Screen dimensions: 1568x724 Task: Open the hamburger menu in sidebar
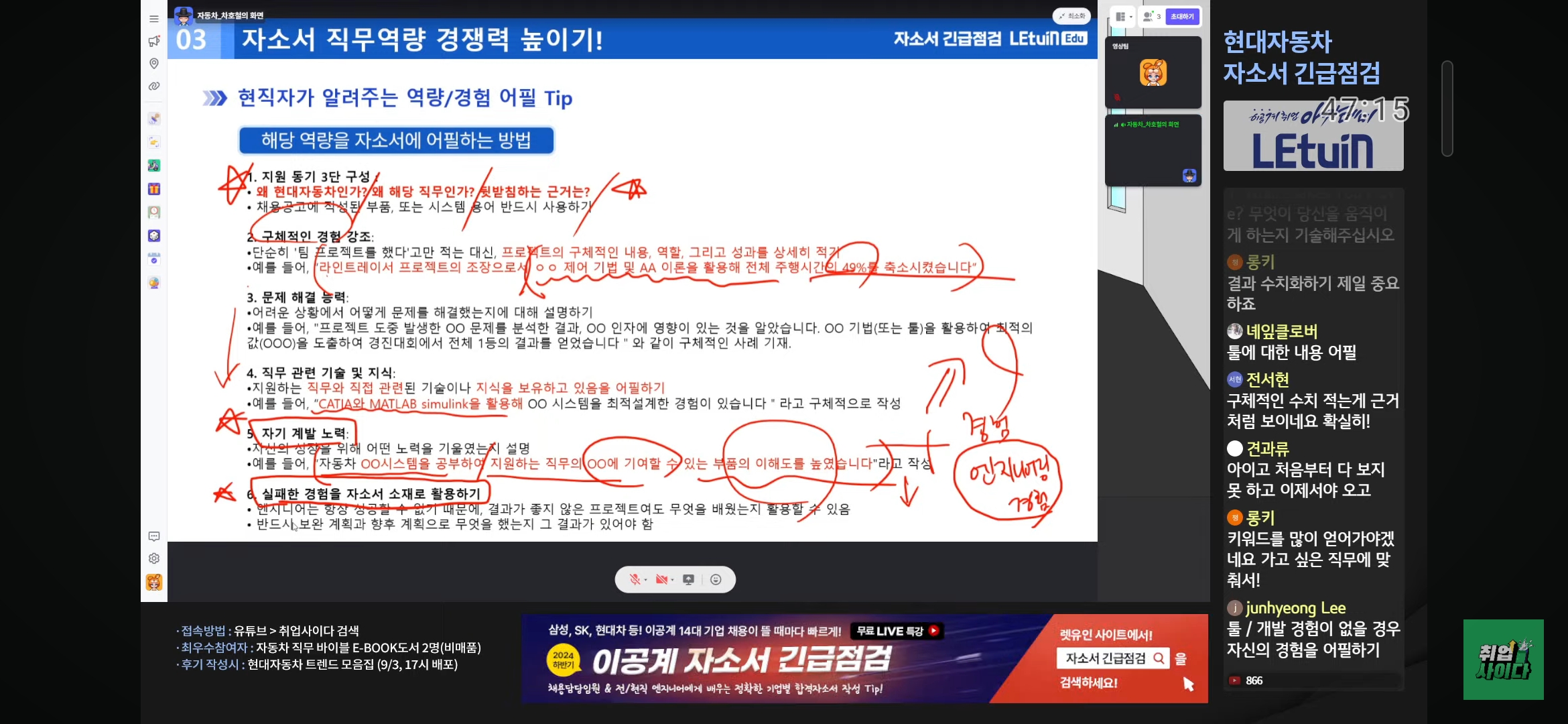(154, 19)
